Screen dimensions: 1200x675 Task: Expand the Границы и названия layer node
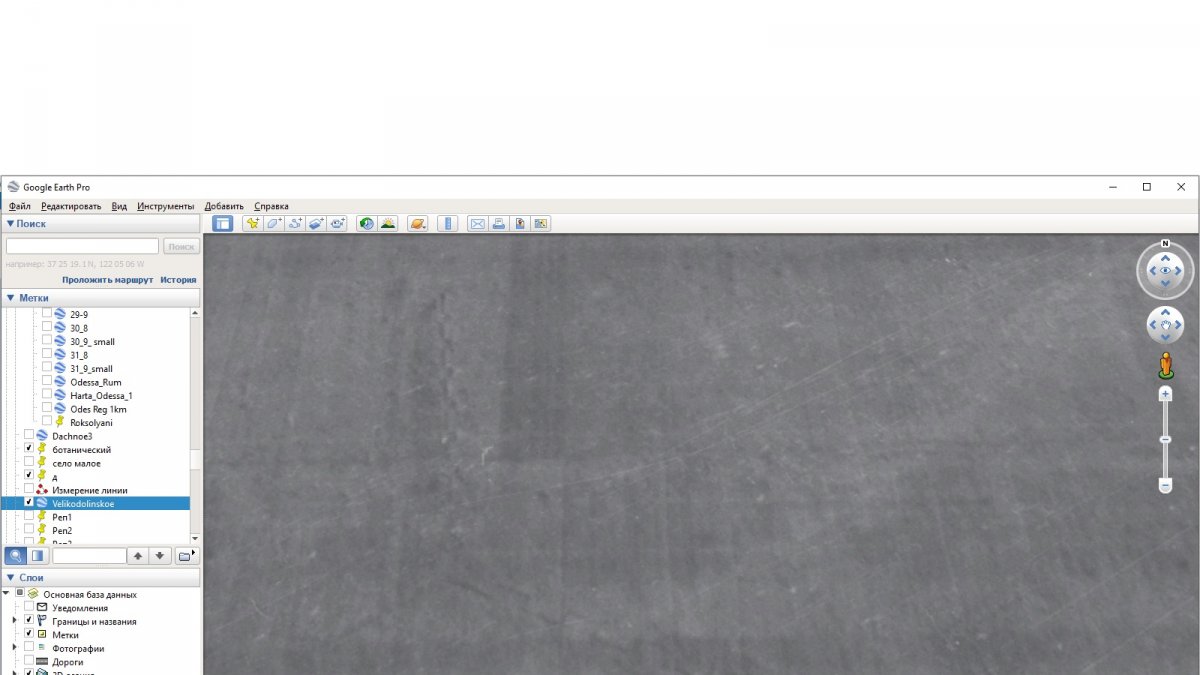tap(14, 620)
